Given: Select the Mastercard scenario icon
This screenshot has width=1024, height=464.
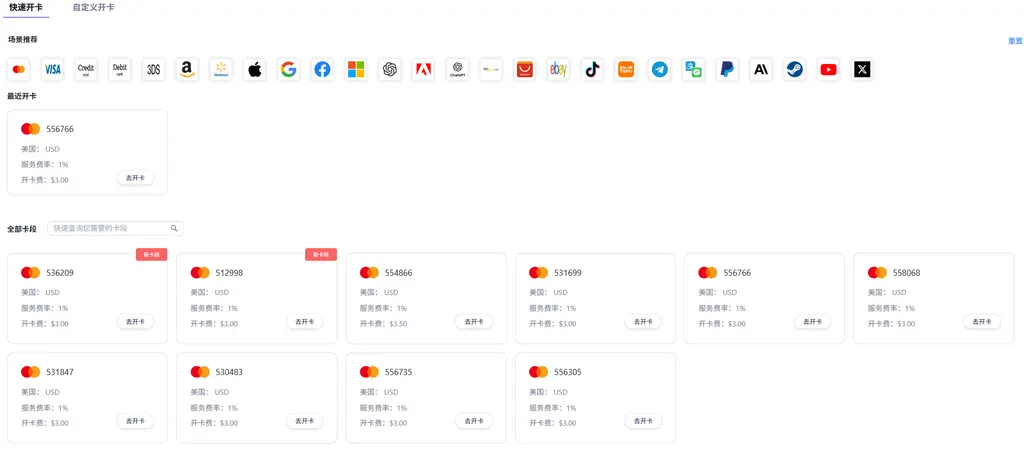Looking at the screenshot, I should point(19,69).
